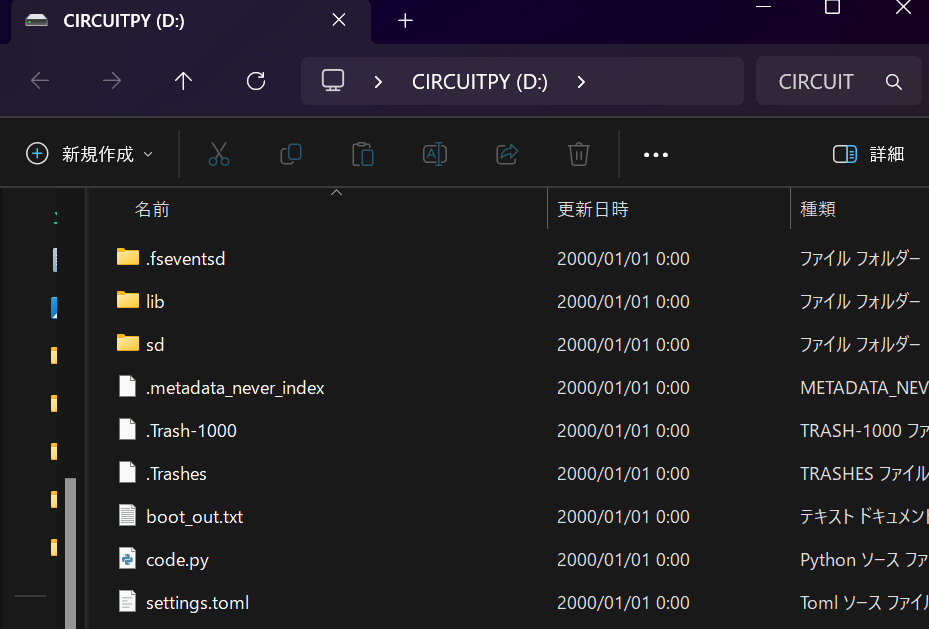The image size is (929, 629).
Task: Go up one folder level
Action: pos(184,81)
